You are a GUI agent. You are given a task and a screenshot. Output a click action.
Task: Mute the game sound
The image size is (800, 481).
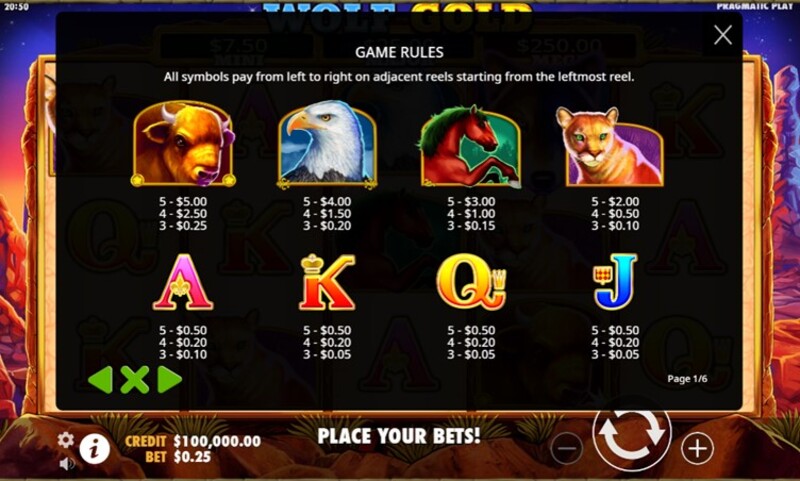coord(66,464)
